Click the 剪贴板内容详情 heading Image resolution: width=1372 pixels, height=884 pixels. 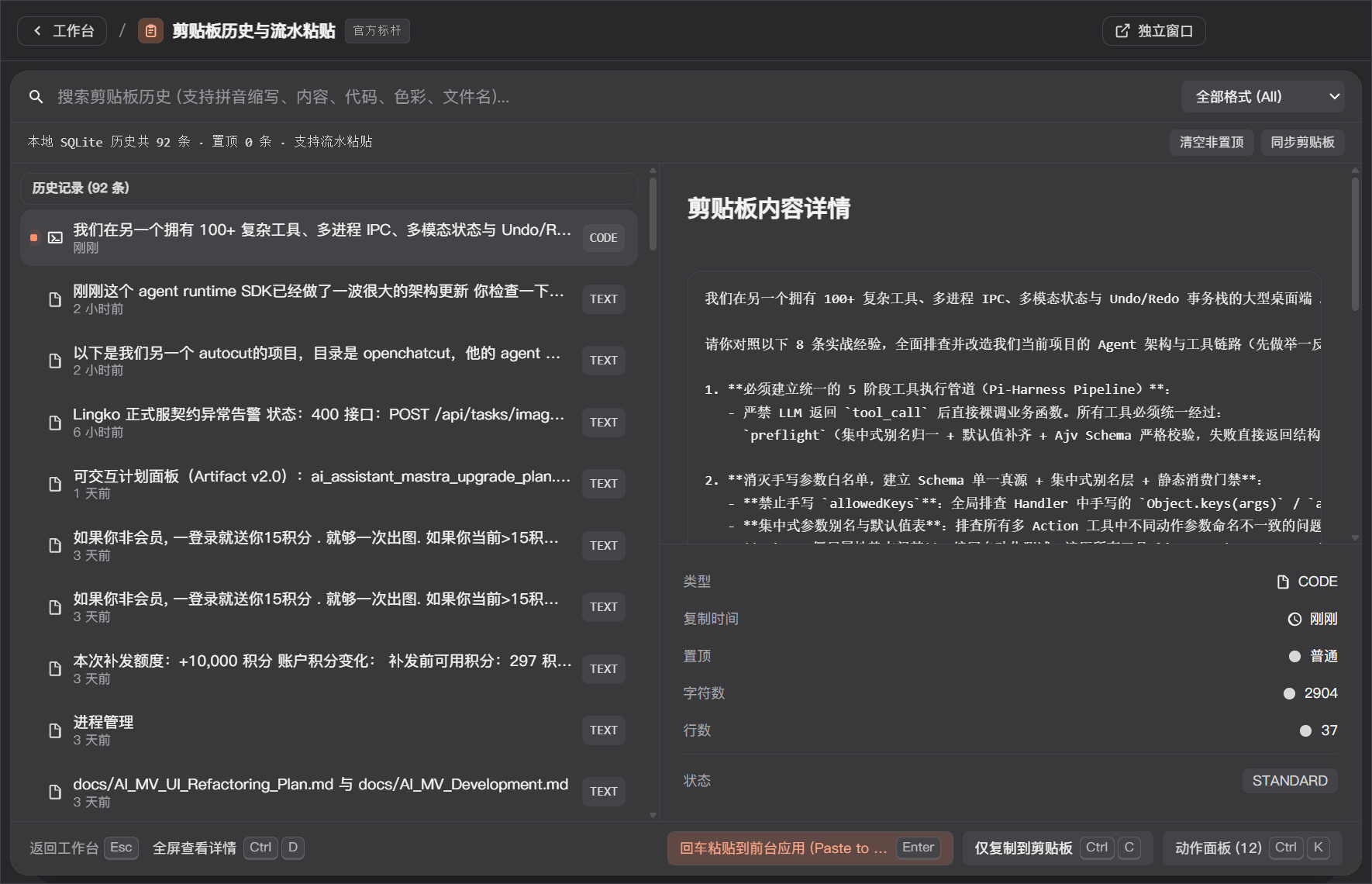(x=768, y=209)
